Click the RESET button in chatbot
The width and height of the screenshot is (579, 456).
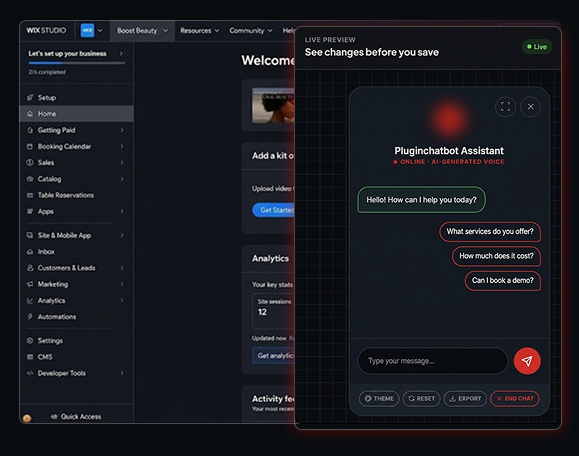pyautogui.click(x=421, y=399)
